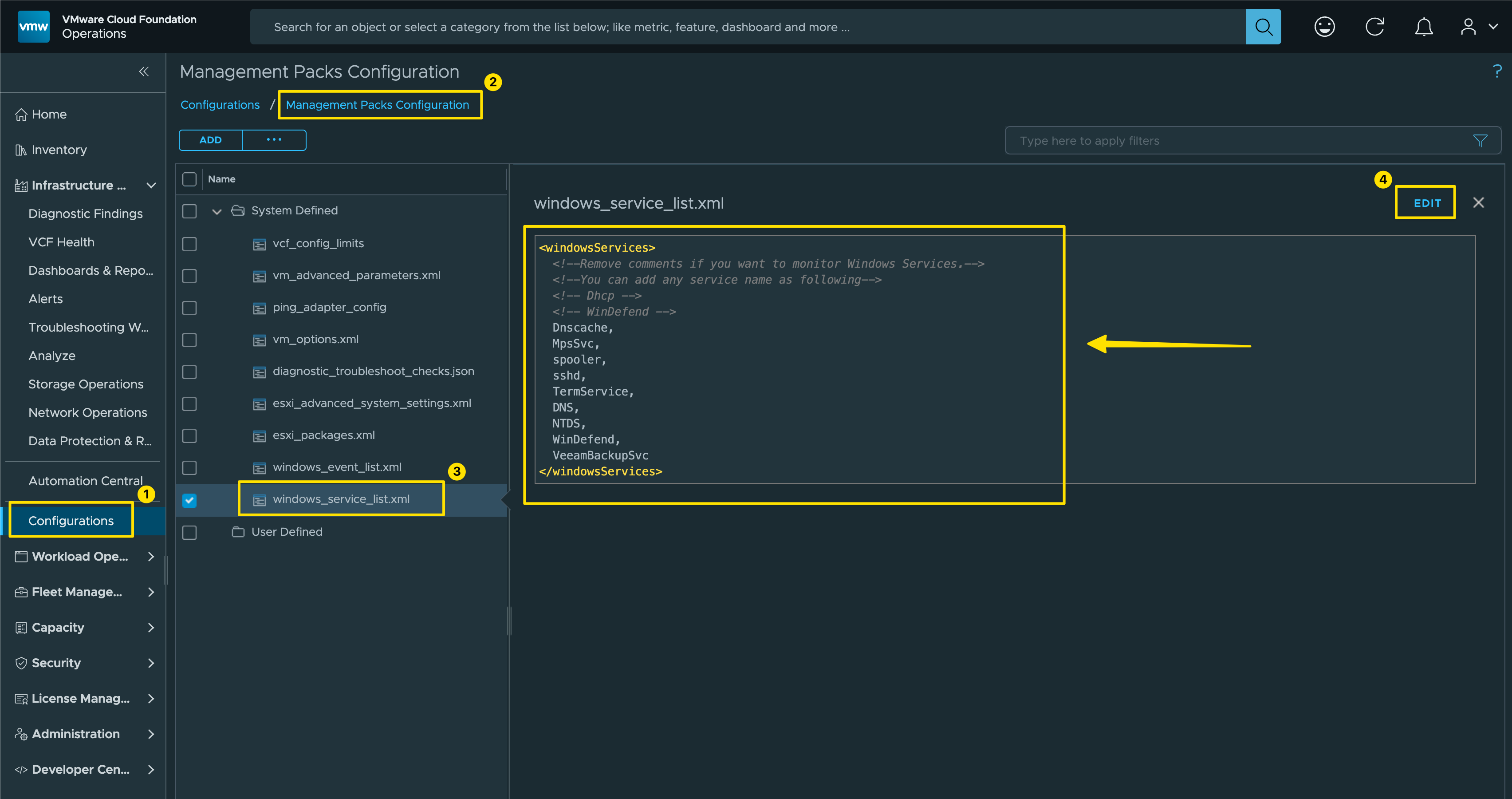
Task: Check the vcf_config_limits checkbox
Action: pos(189,244)
